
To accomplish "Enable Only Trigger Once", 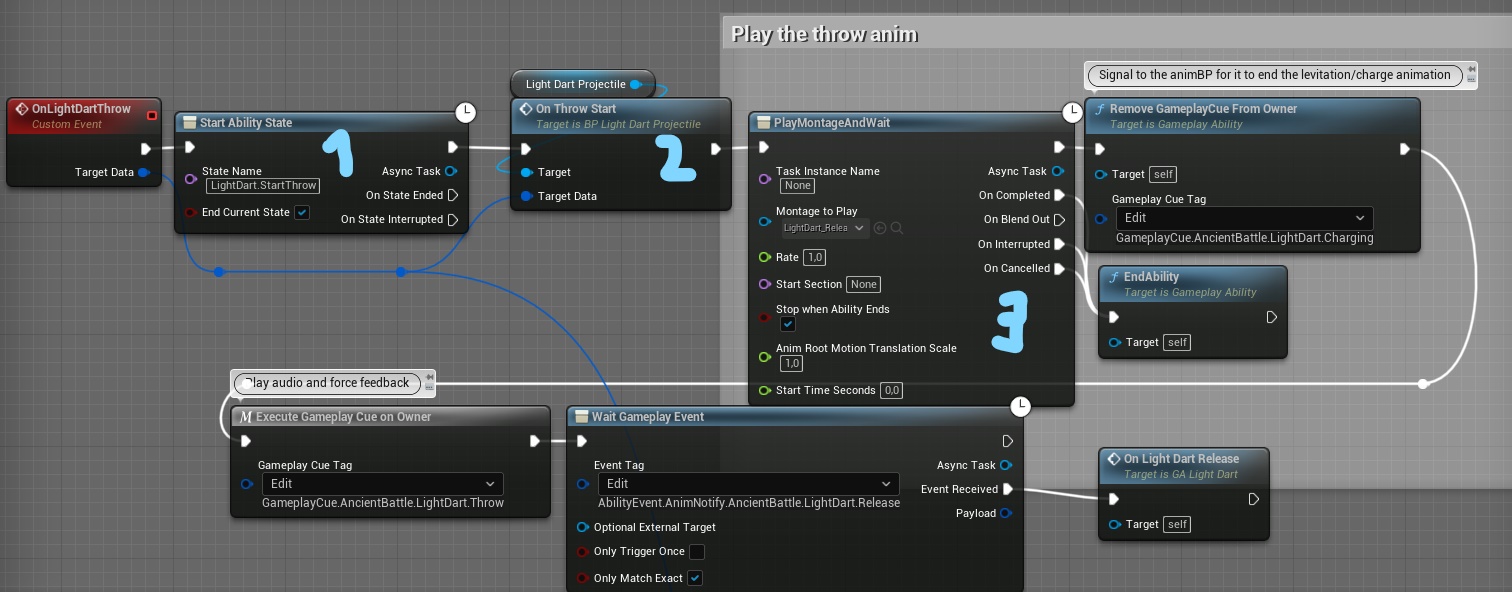I will pos(697,551).
